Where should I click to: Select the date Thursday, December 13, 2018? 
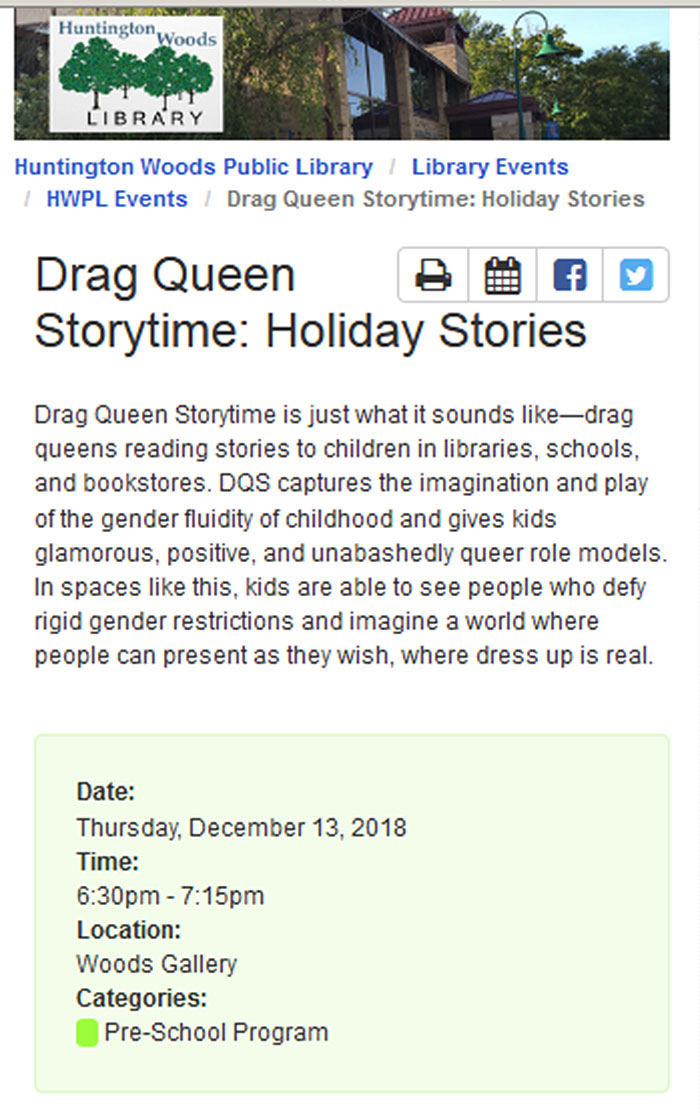[x=241, y=828]
